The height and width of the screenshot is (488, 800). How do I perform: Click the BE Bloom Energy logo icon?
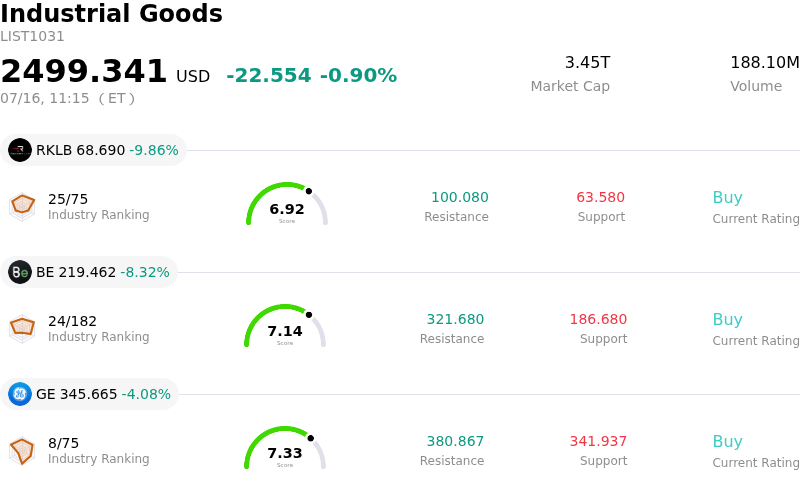(x=20, y=272)
